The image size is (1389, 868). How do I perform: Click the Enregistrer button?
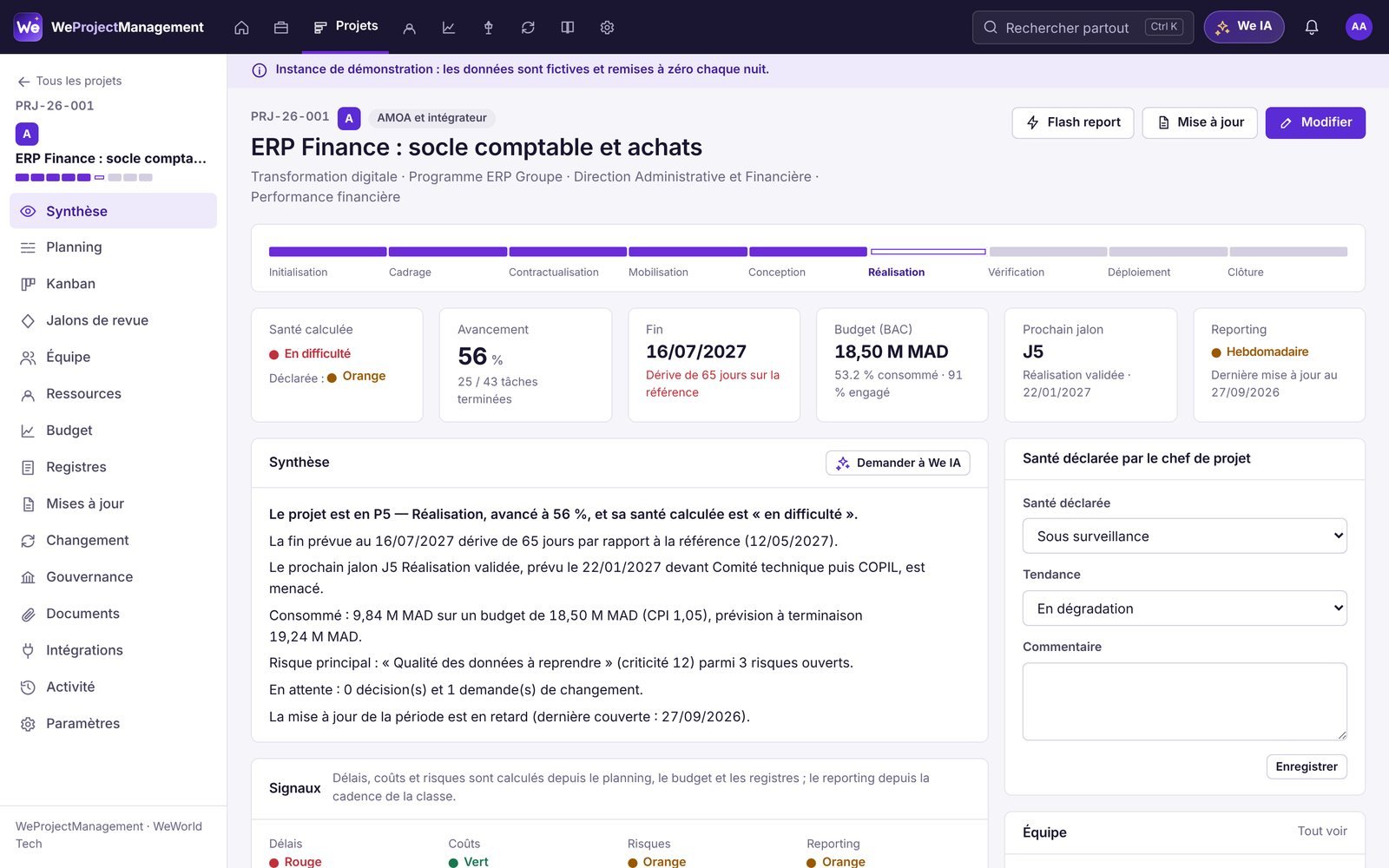click(1307, 766)
